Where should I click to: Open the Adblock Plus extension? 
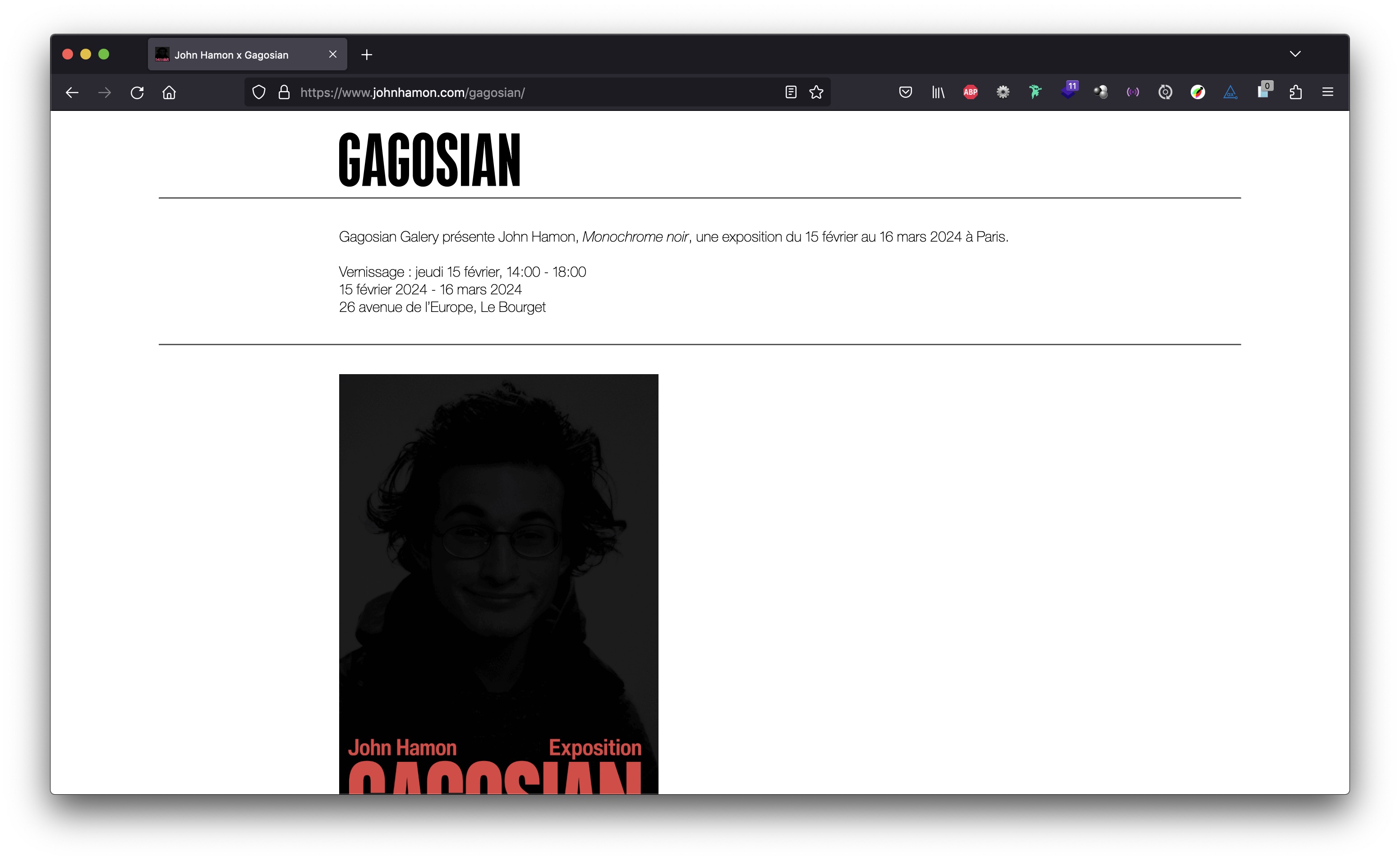(971, 92)
